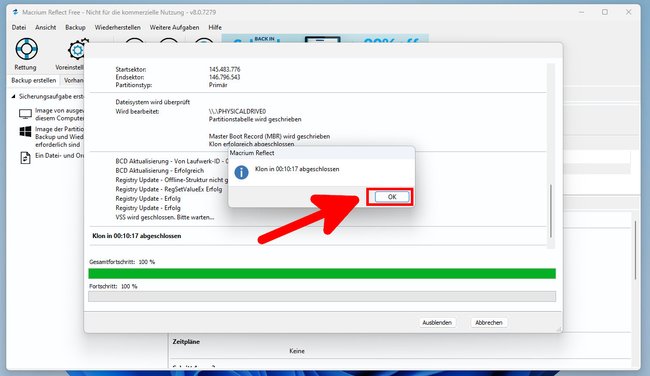This screenshot has width=650, height=376.
Task: Click the green Gesamtfortschritt progress bar
Action: pos(322,274)
